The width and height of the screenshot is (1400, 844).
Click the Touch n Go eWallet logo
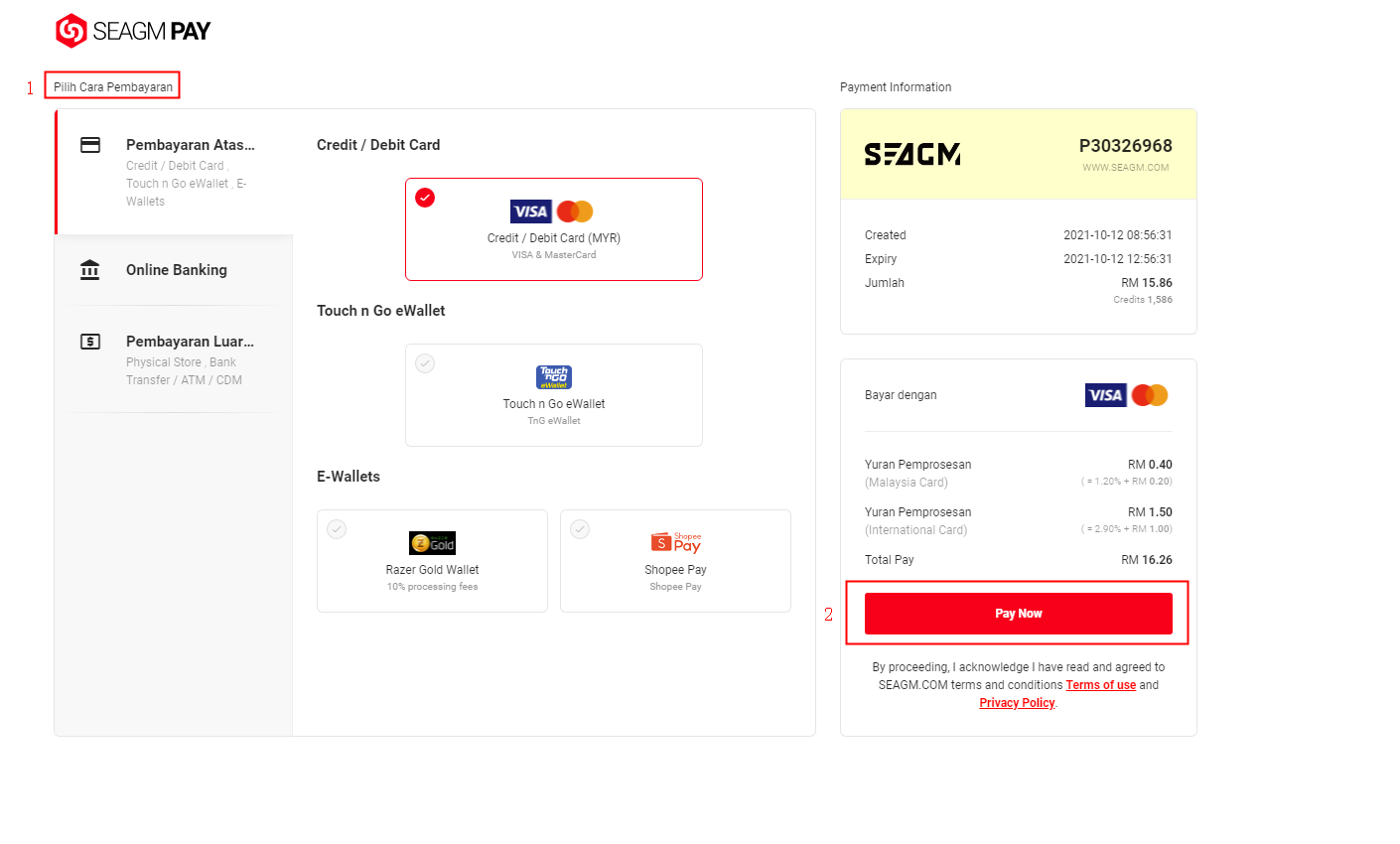[x=554, y=377]
